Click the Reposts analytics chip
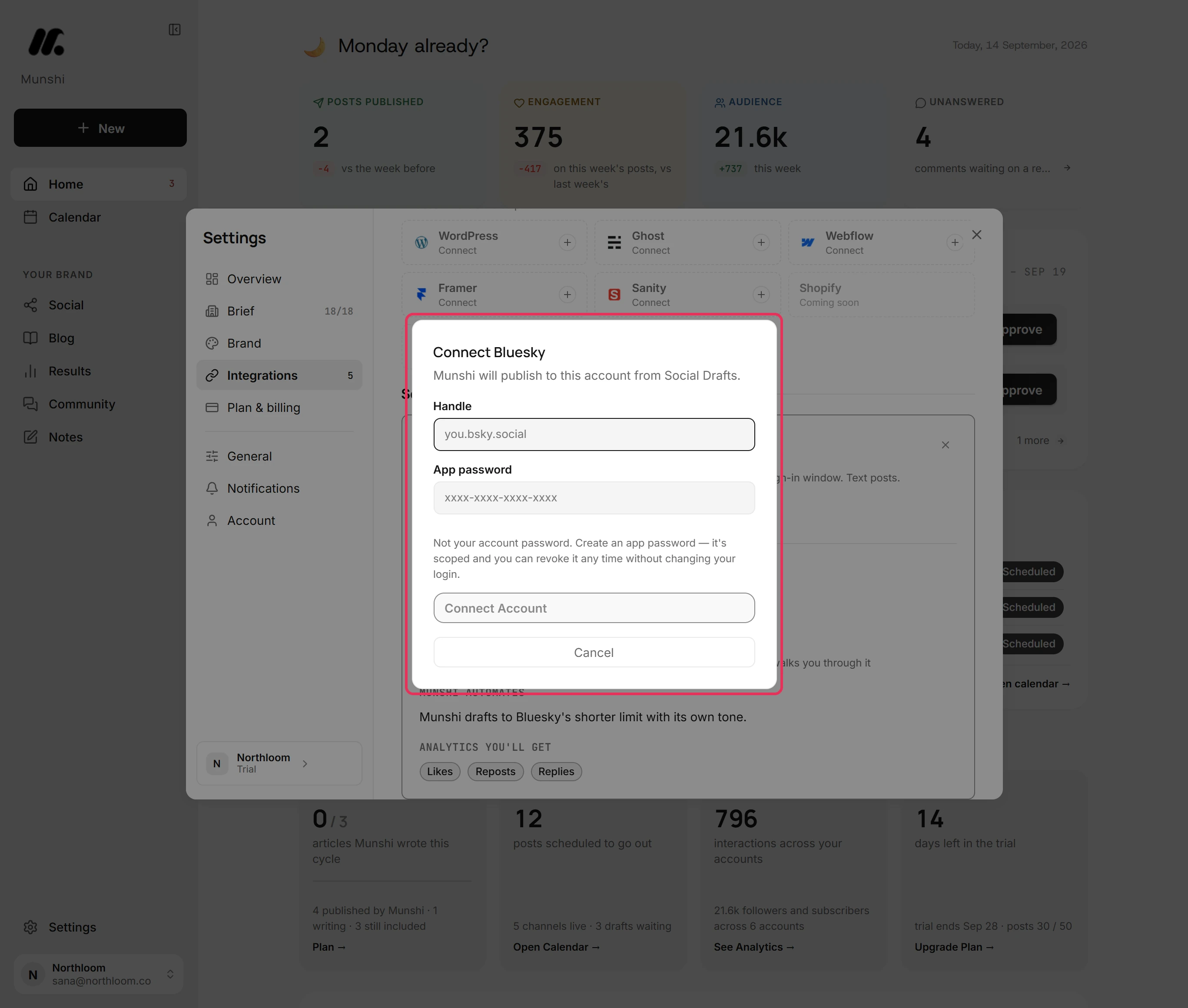The image size is (1188, 1008). coord(495,772)
